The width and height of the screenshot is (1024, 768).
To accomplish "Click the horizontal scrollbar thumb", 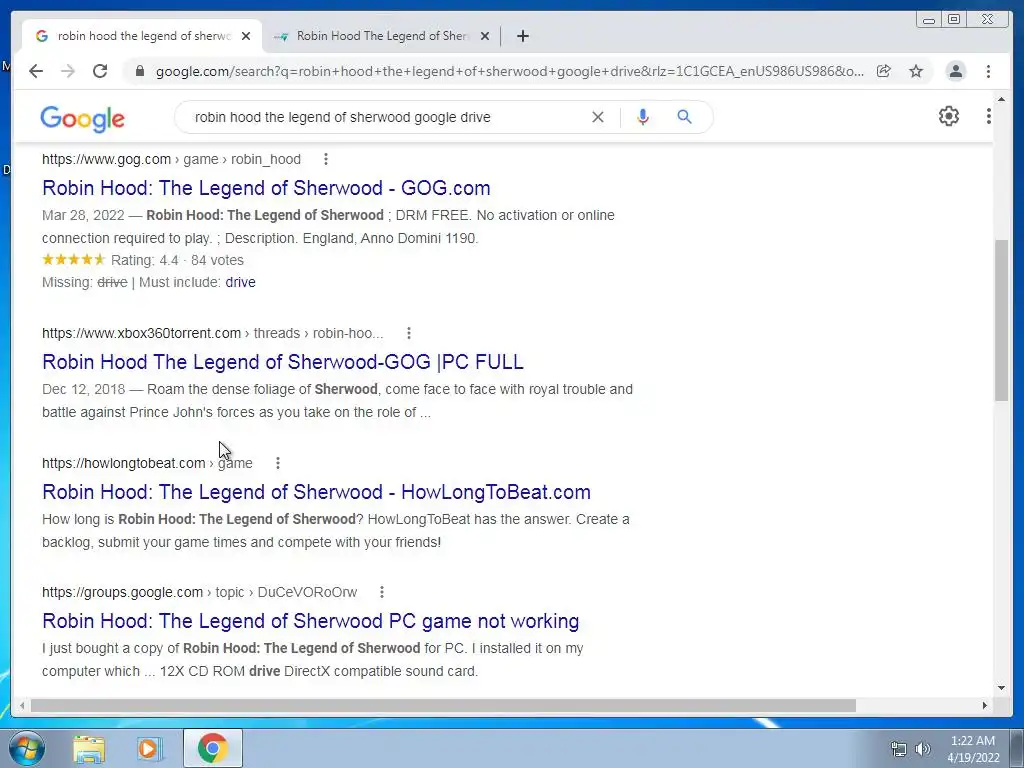I will tap(443, 705).
